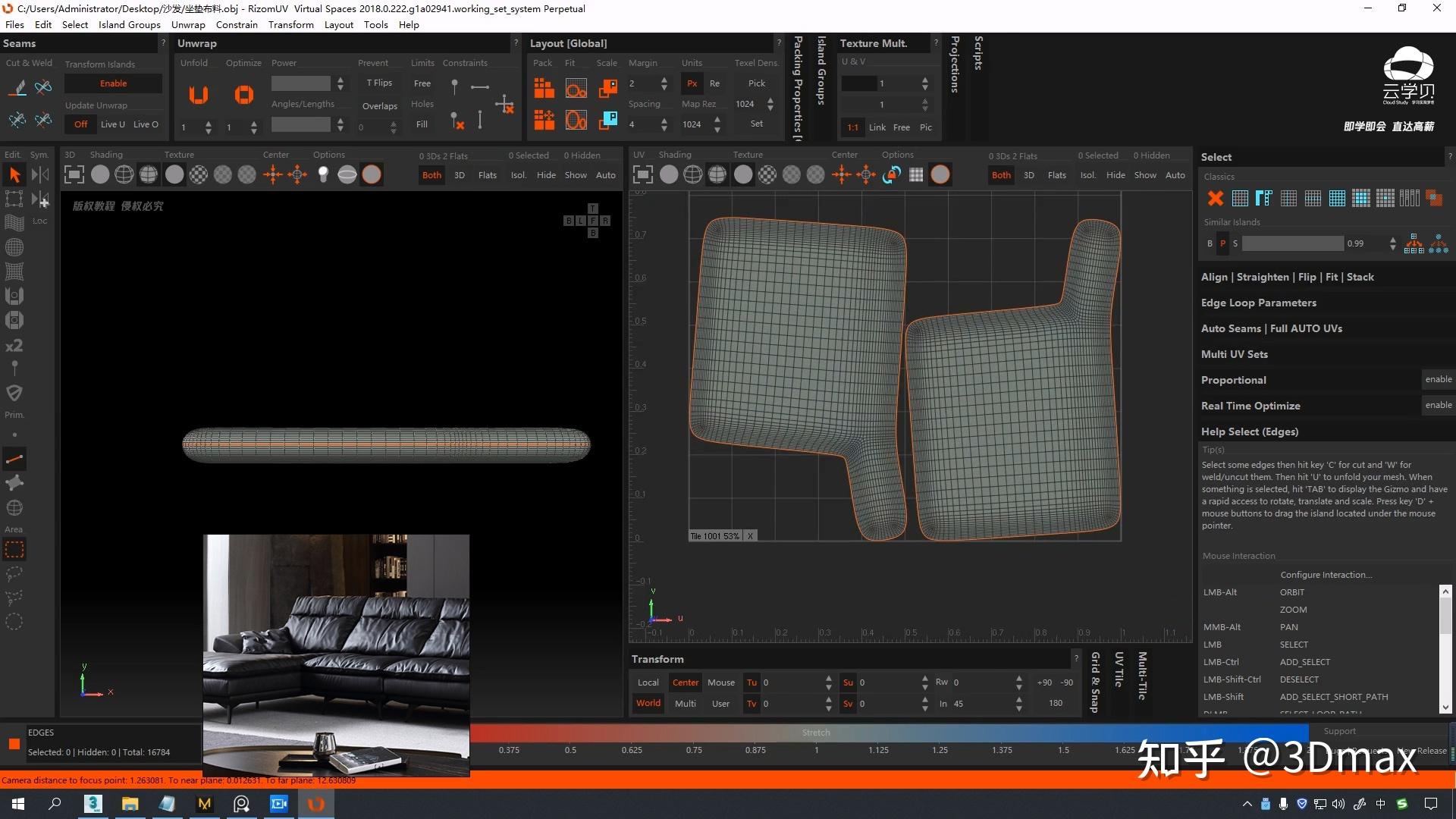
Task: Toggle the P mode in Similar Islands row
Action: [x=1222, y=243]
